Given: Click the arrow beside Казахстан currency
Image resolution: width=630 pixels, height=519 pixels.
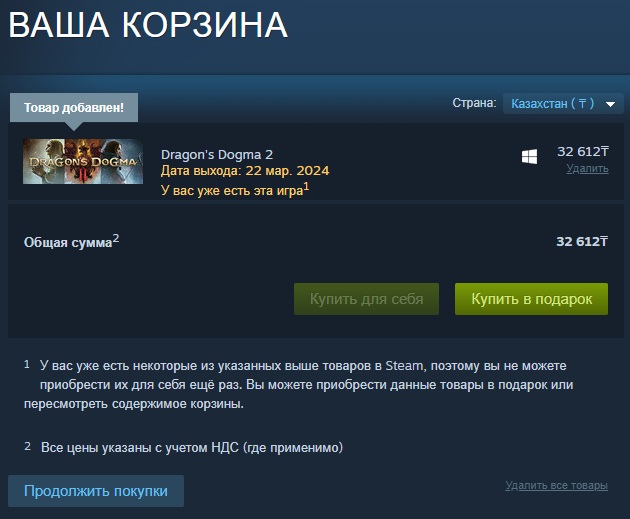Looking at the screenshot, I should click(x=610, y=104).
